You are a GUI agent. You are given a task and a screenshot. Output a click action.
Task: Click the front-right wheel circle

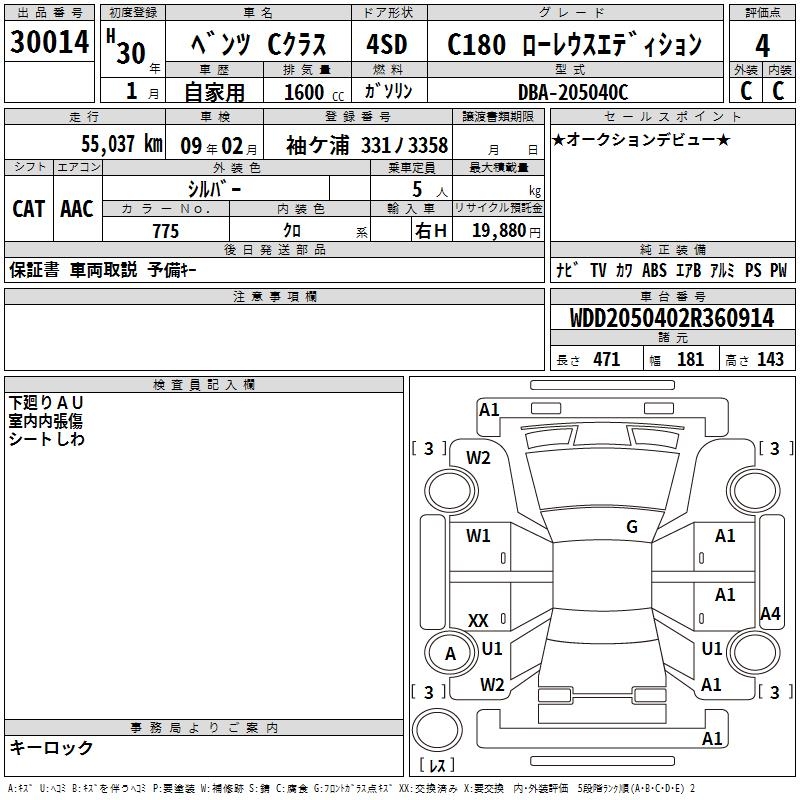point(753,491)
